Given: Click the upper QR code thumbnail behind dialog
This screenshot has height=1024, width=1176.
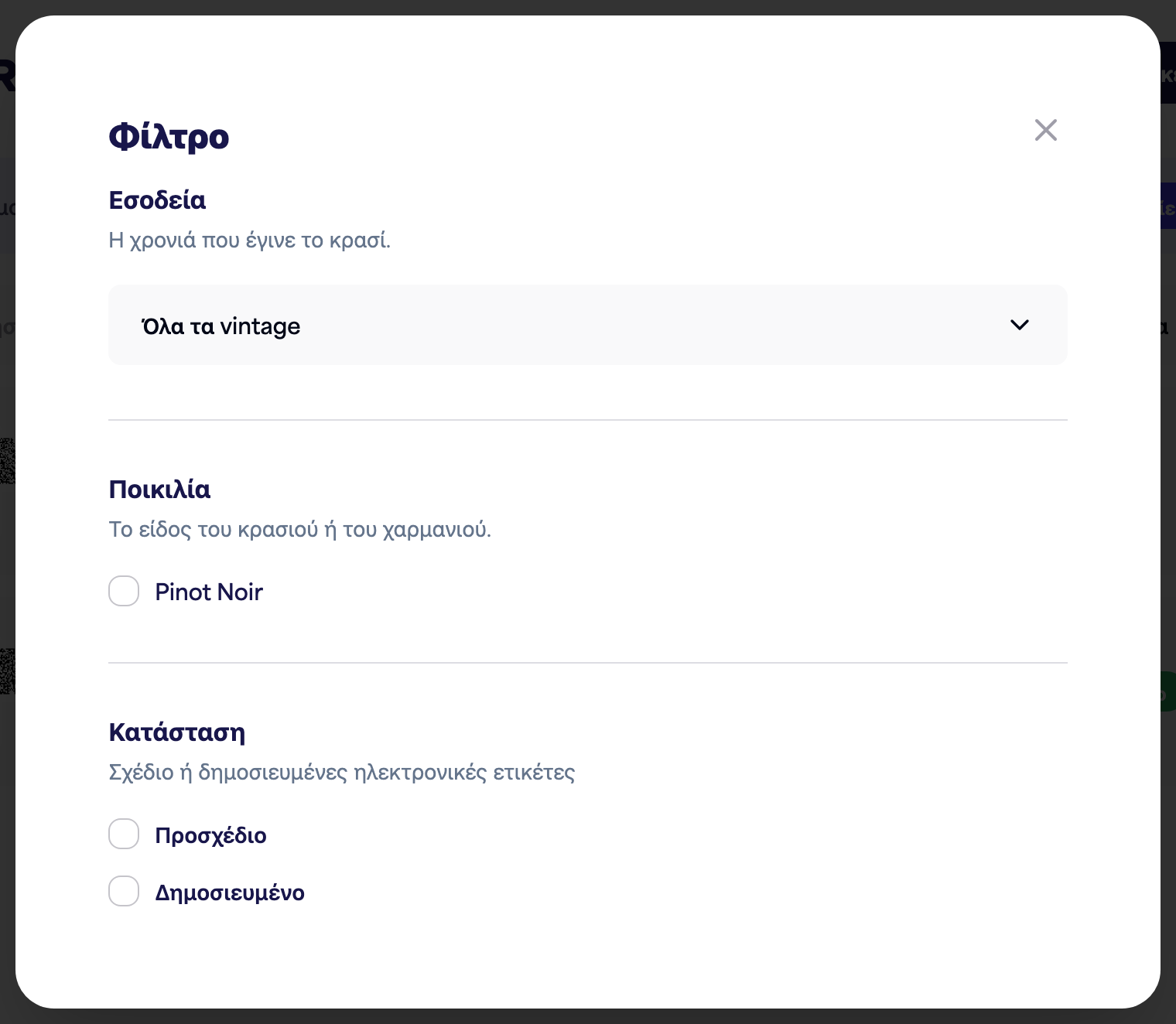Looking at the screenshot, I should pos(7,461).
